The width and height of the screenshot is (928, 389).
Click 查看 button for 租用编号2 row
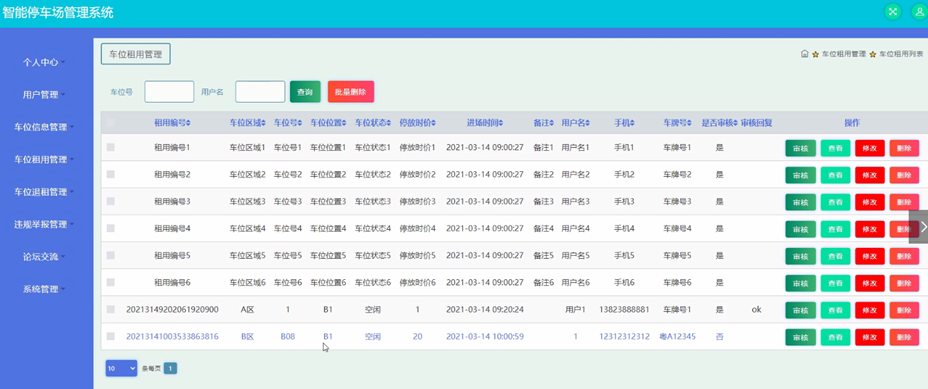tap(835, 175)
